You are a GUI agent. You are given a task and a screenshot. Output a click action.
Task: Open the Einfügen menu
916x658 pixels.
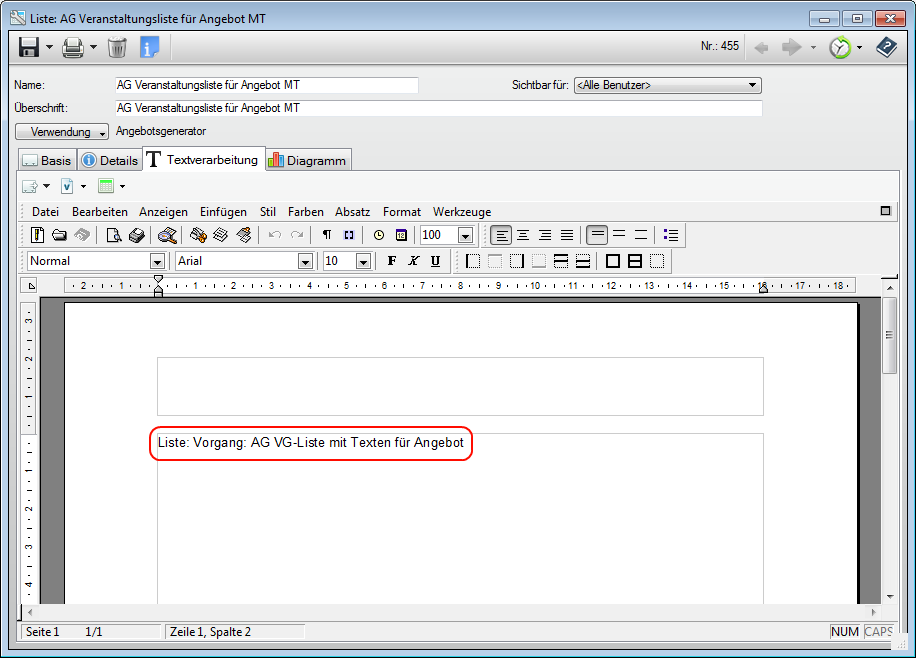click(x=223, y=212)
